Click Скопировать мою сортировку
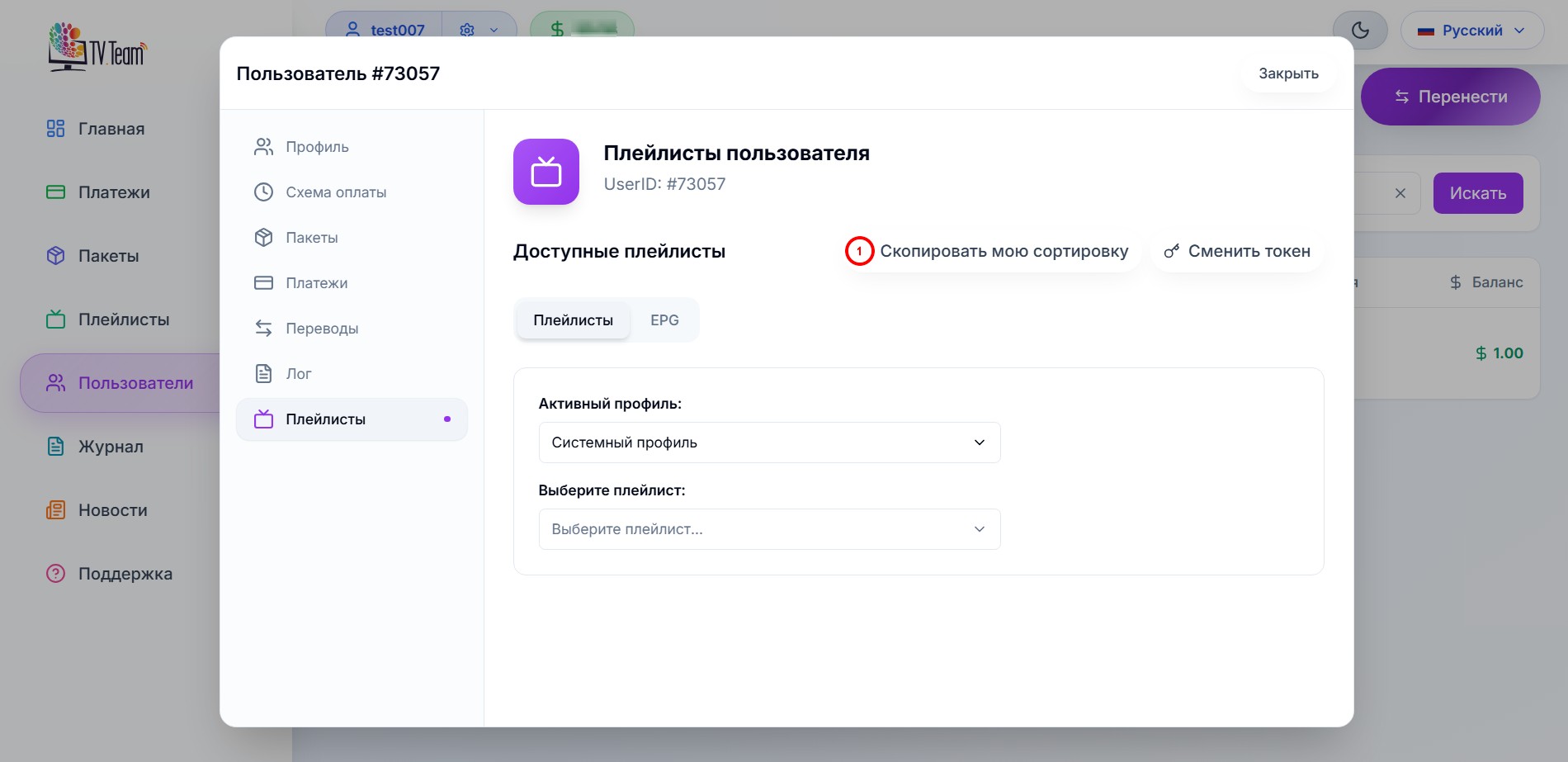This screenshot has height=762, width=1568. tap(1004, 251)
